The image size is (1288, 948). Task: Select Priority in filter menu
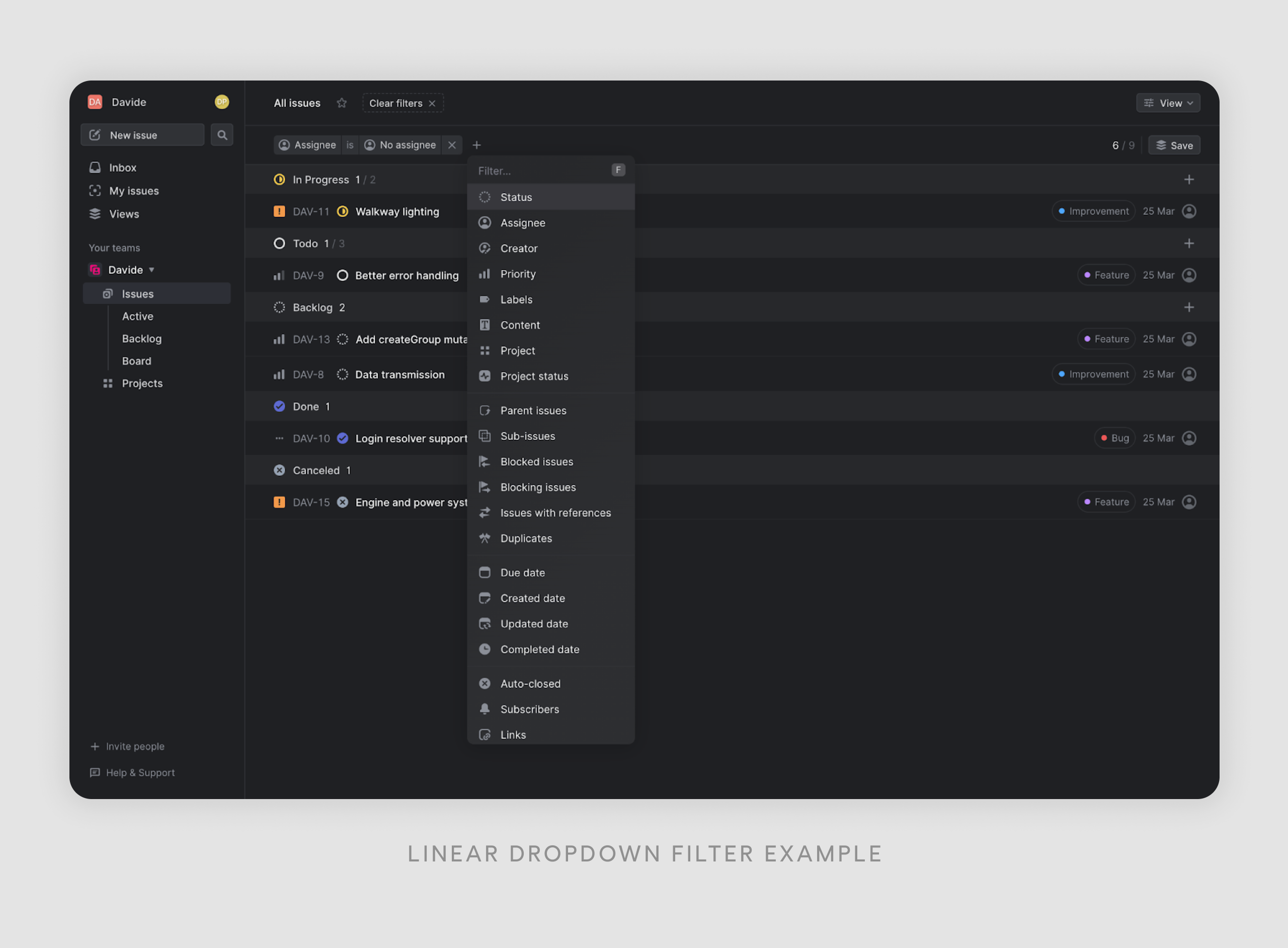(518, 274)
